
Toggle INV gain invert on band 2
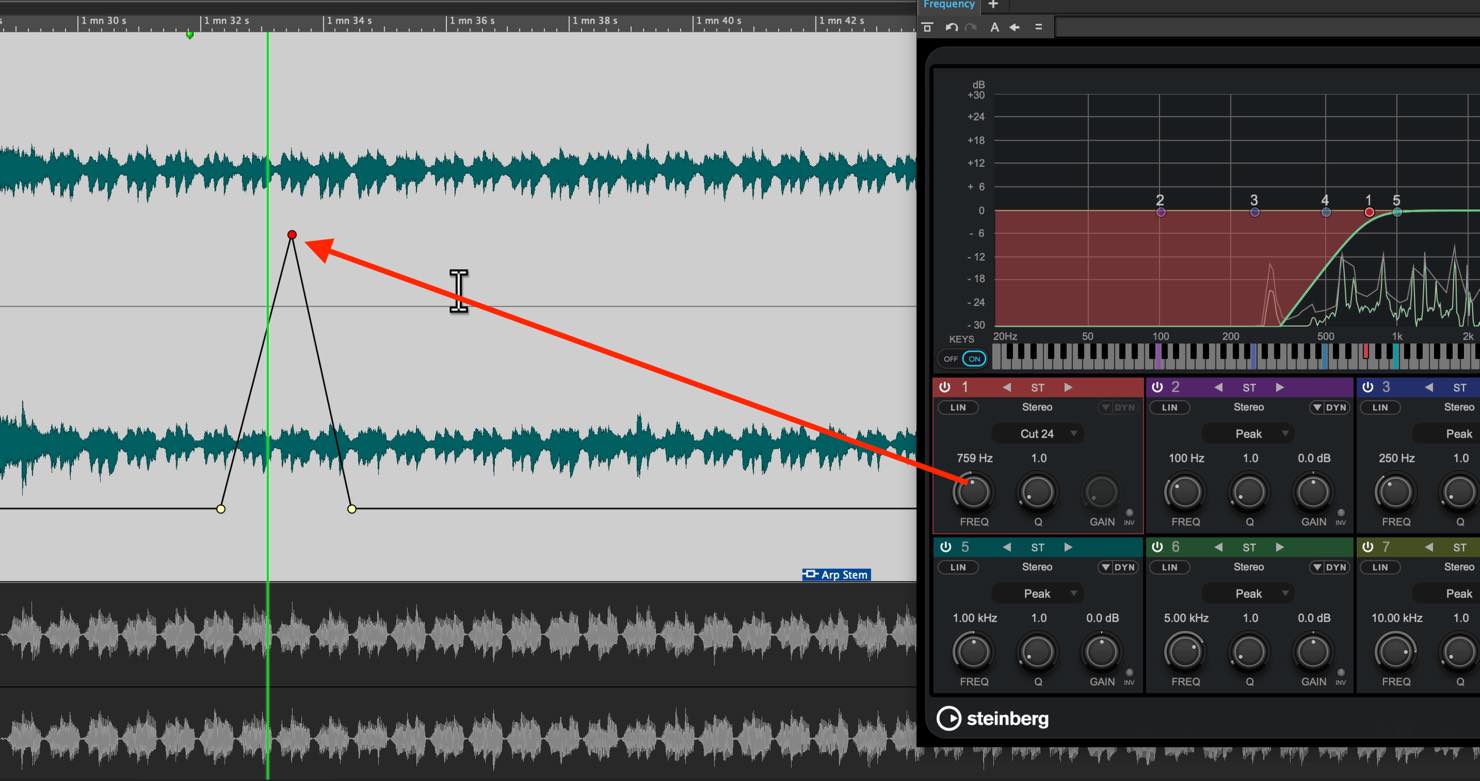point(1341,514)
